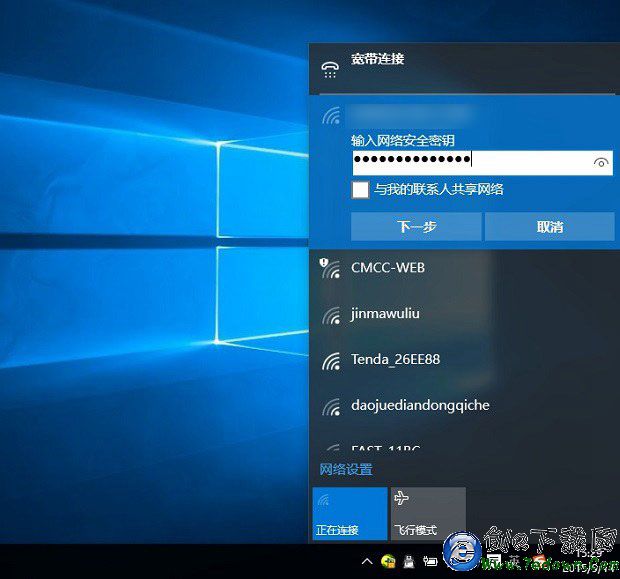Click the daojuediandongqiche Wi-Fi signal icon
Viewport: 620px width, 579px height.
(331, 407)
